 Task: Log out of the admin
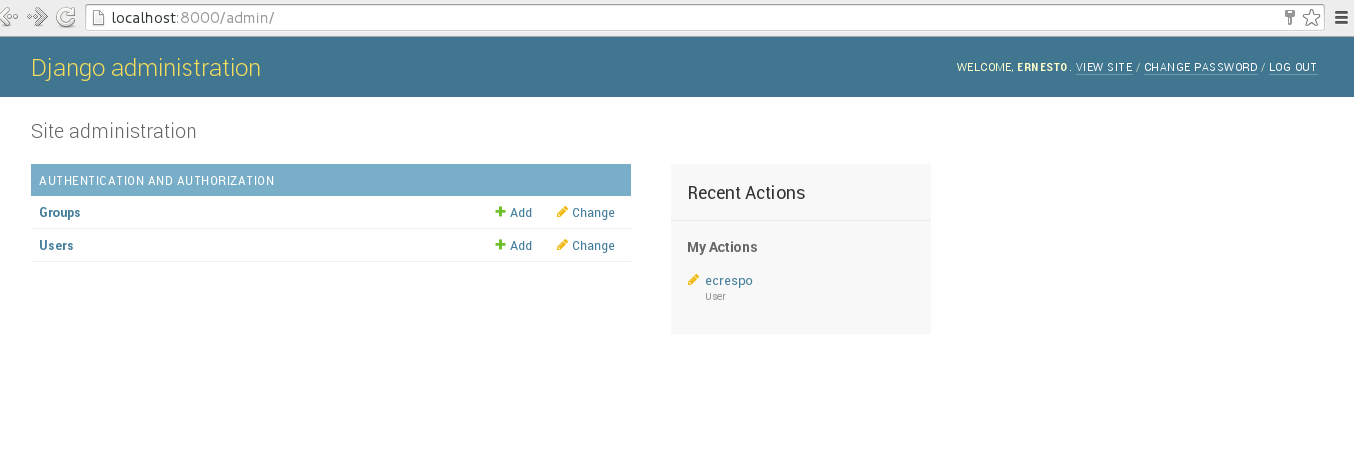click(1292, 68)
